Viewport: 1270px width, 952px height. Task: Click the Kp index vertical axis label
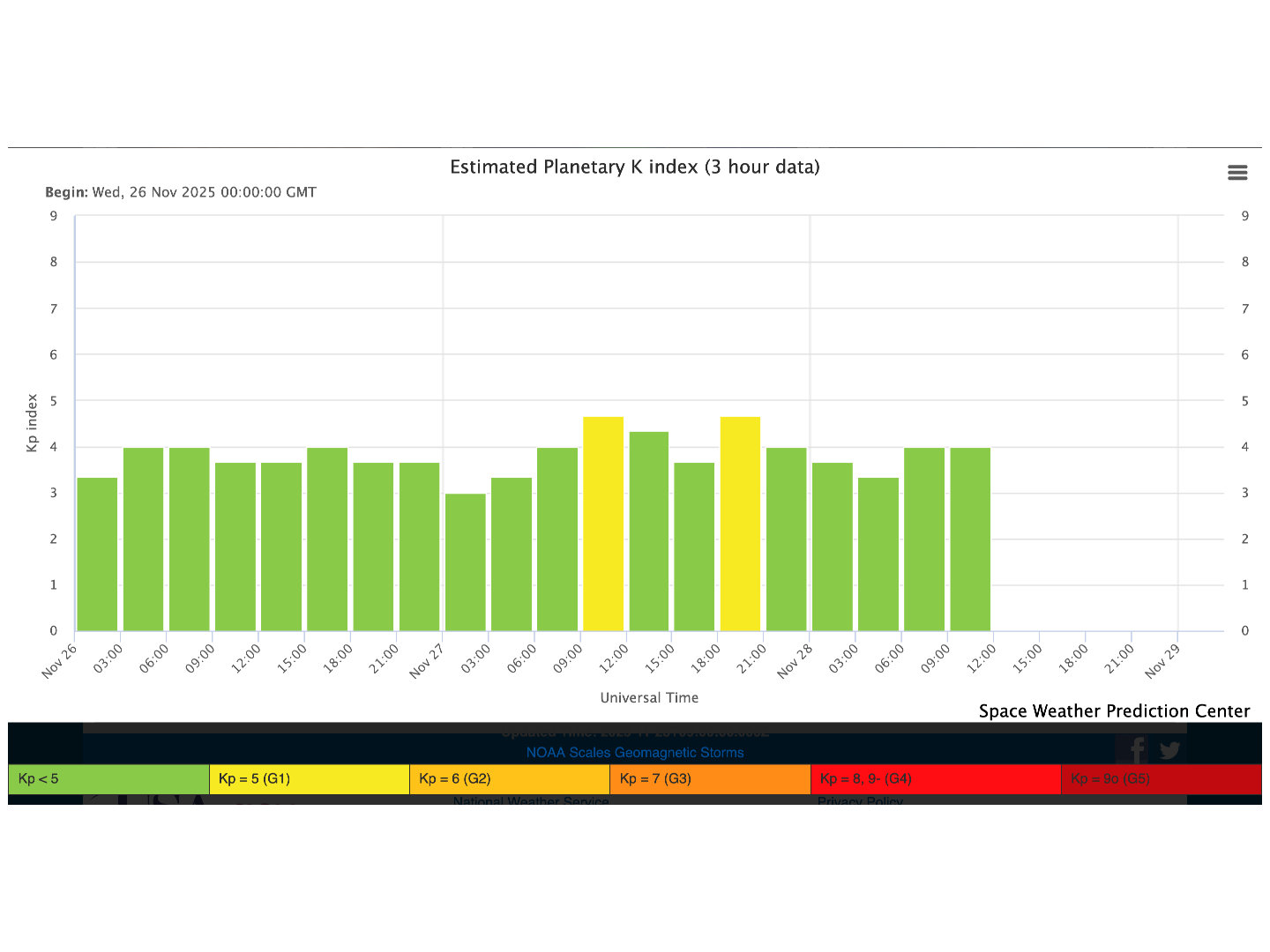tap(33, 423)
